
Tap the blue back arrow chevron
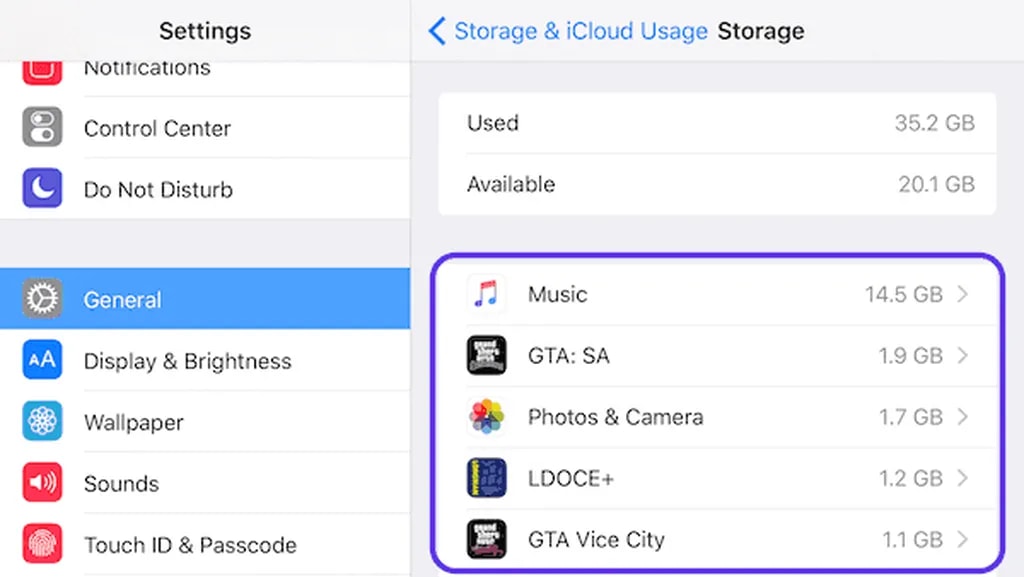tap(436, 31)
